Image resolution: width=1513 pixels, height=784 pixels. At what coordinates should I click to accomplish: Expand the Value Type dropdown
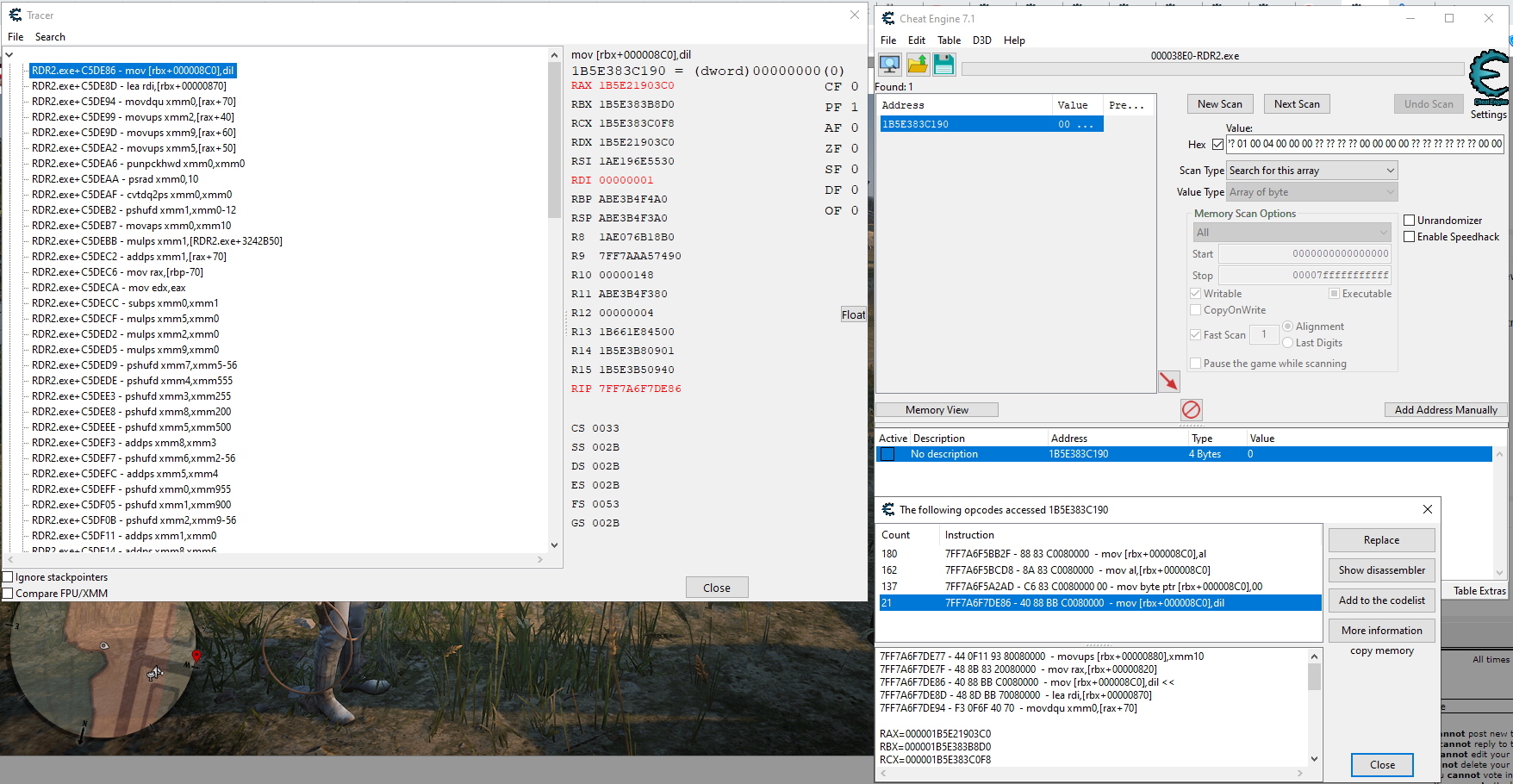click(x=1311, y=192)
